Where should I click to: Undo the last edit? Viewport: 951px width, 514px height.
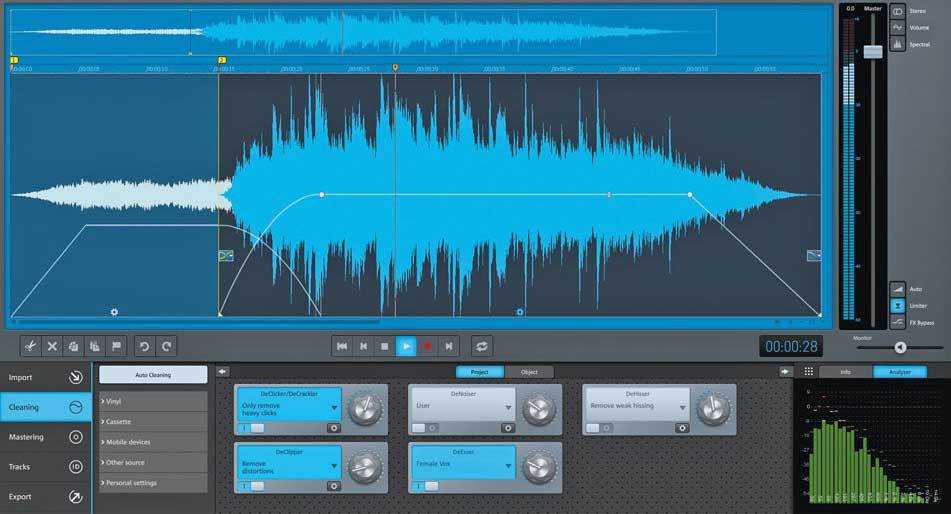click(144, 347)
